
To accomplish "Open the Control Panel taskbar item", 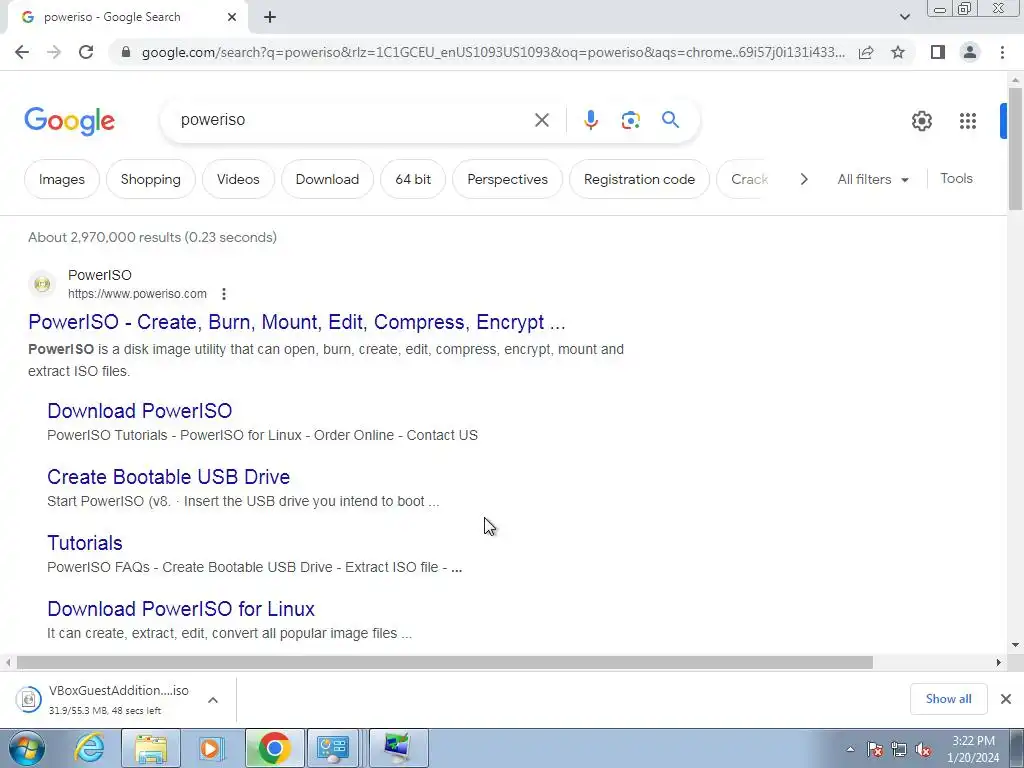I will pos(332,748).
